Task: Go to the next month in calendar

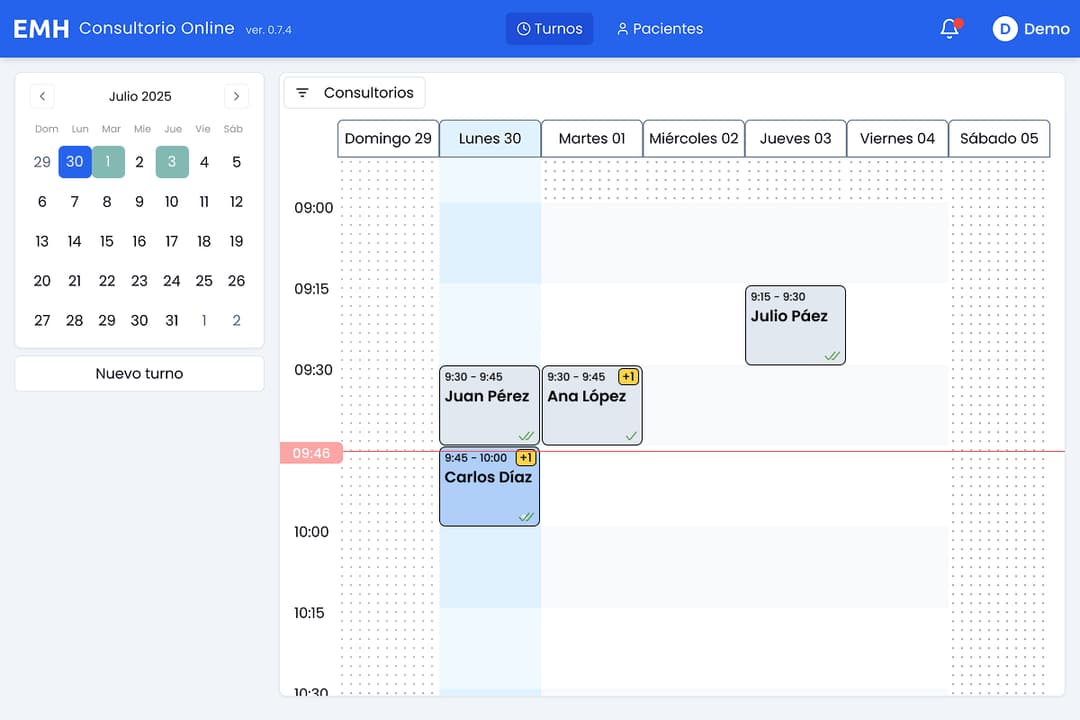Action: 236,96
